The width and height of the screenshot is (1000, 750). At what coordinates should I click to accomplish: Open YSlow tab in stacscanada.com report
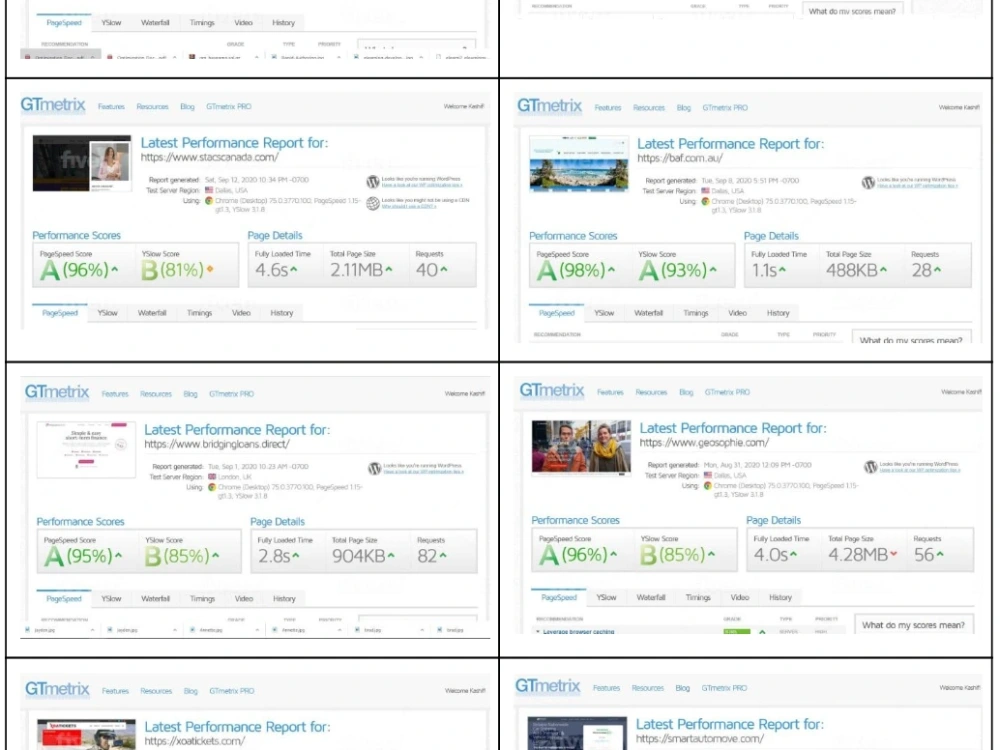click(x=107, y=313)
